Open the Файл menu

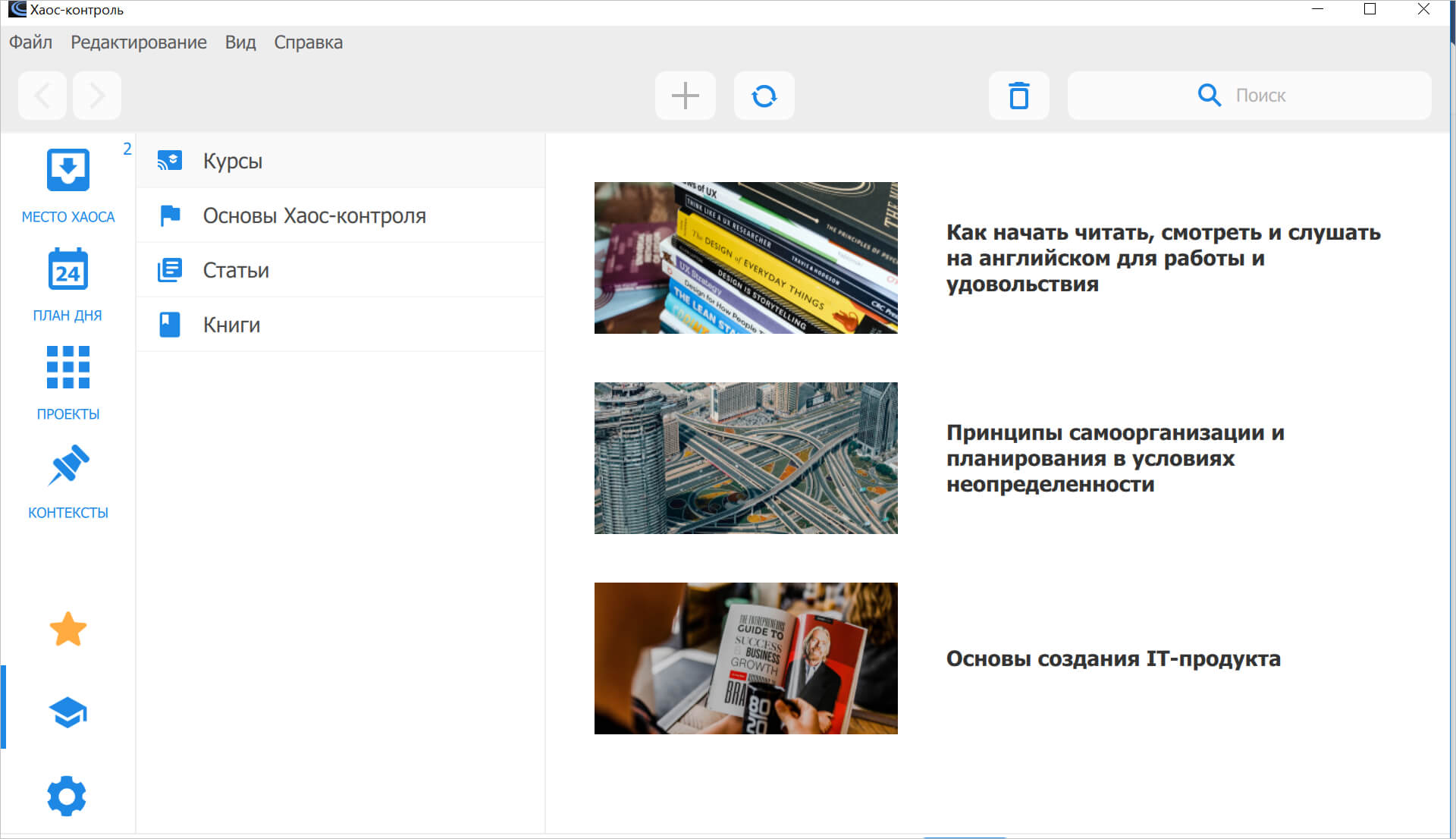coord(31,42)
